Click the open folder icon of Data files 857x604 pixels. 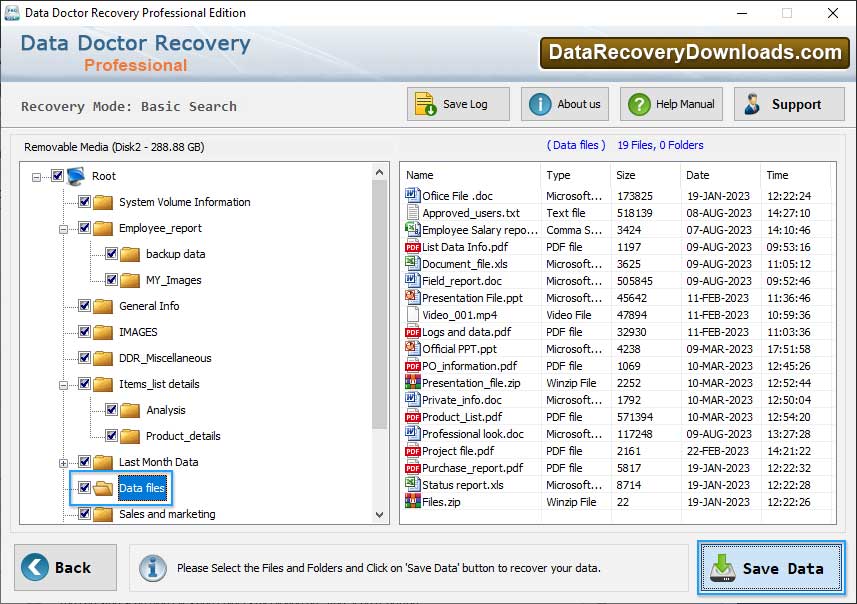(103, 488)
